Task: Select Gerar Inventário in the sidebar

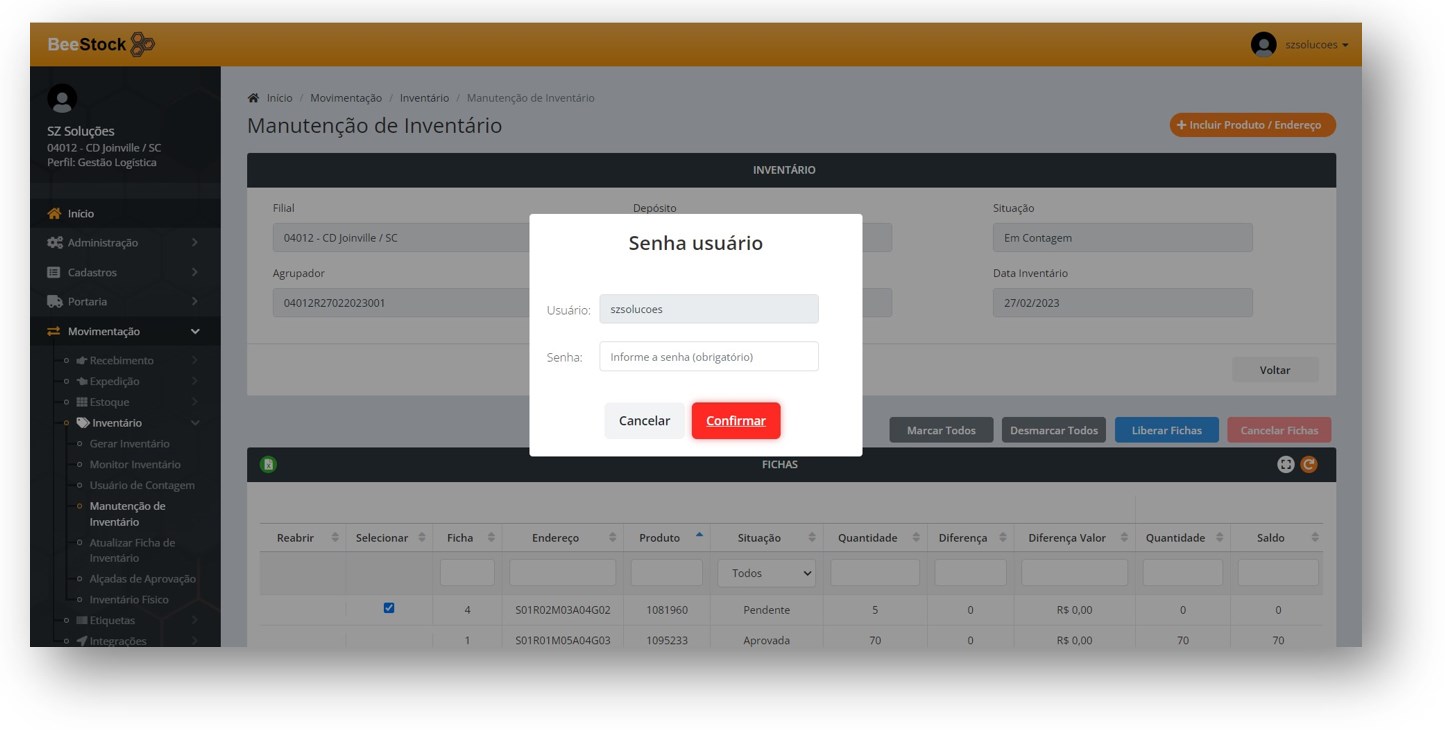Action: coord(130,444)
